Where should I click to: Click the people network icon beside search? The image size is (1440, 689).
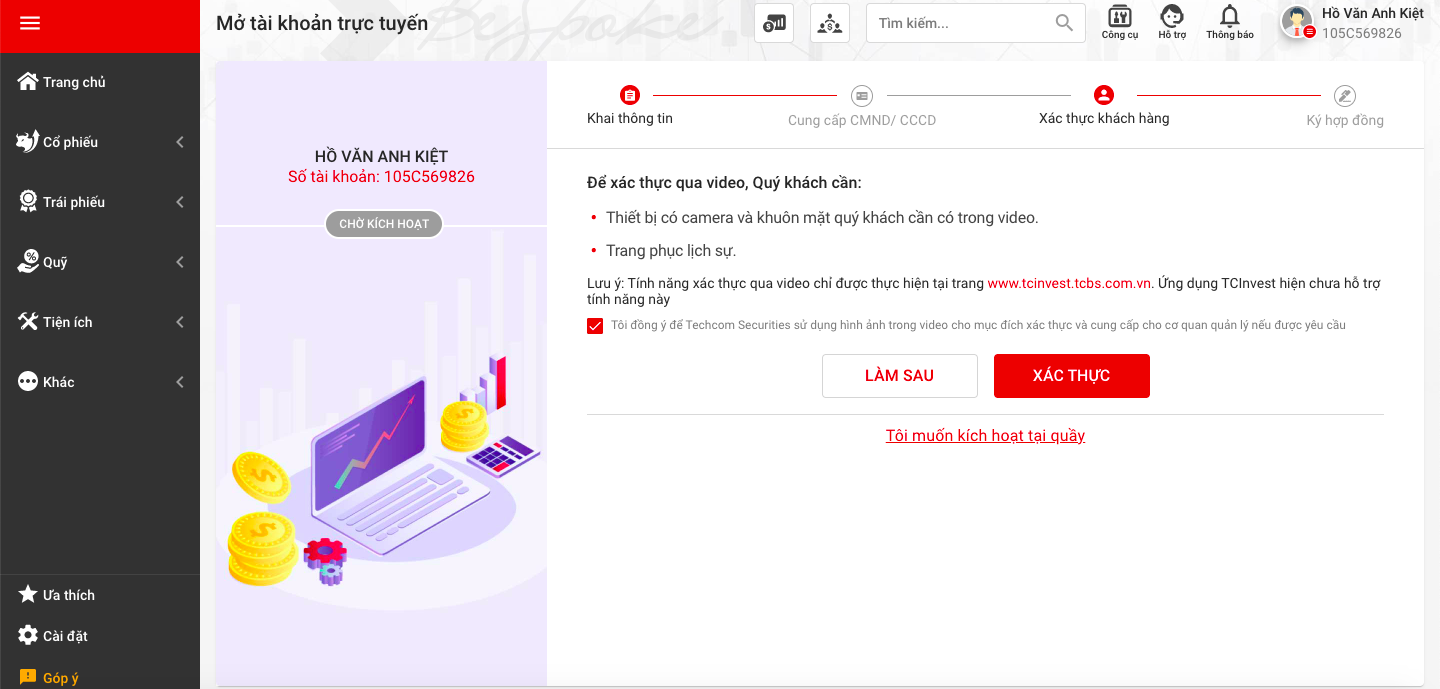[x=830, y=23]
